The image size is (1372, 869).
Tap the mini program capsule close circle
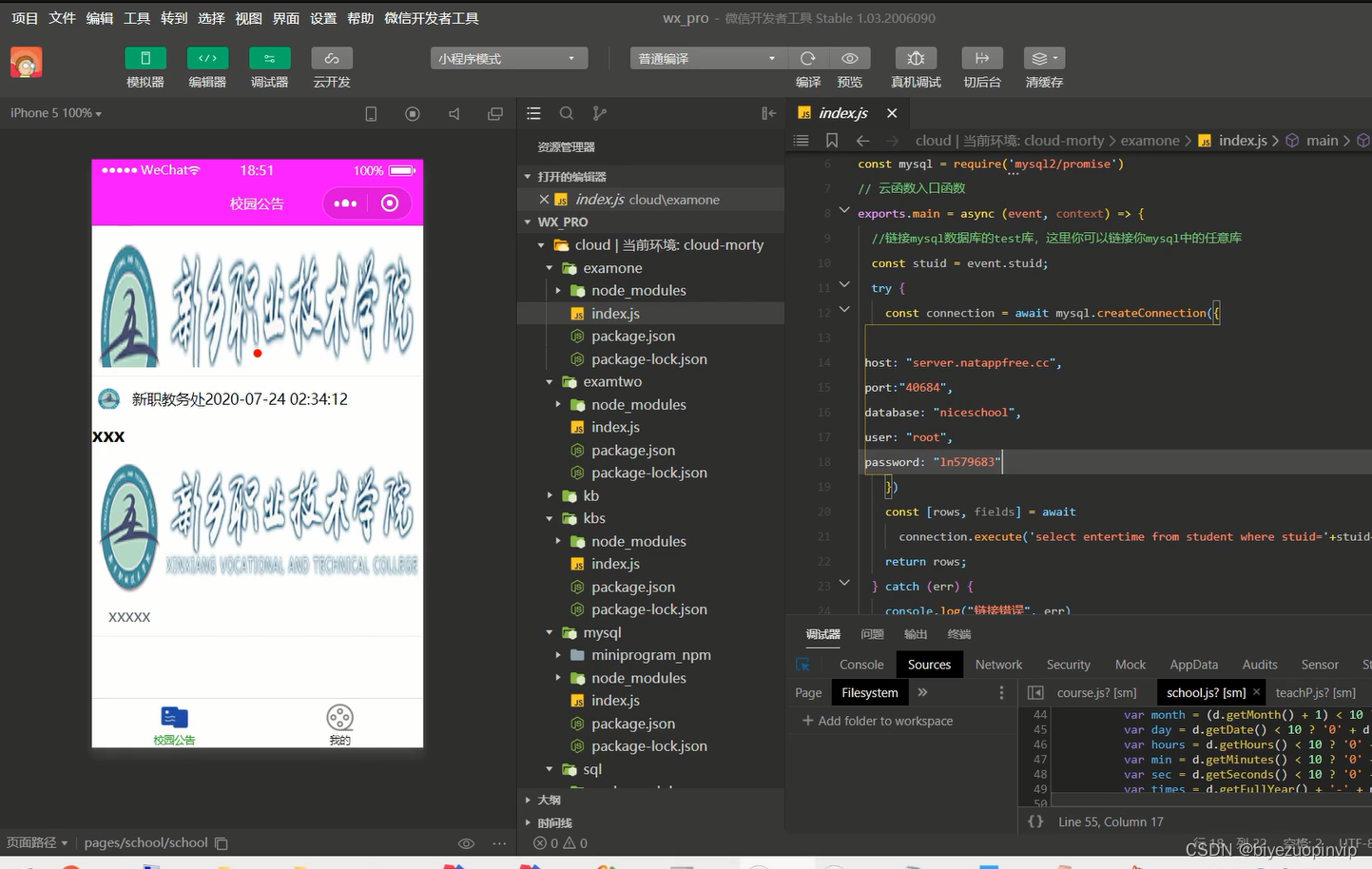pos(390,203)
